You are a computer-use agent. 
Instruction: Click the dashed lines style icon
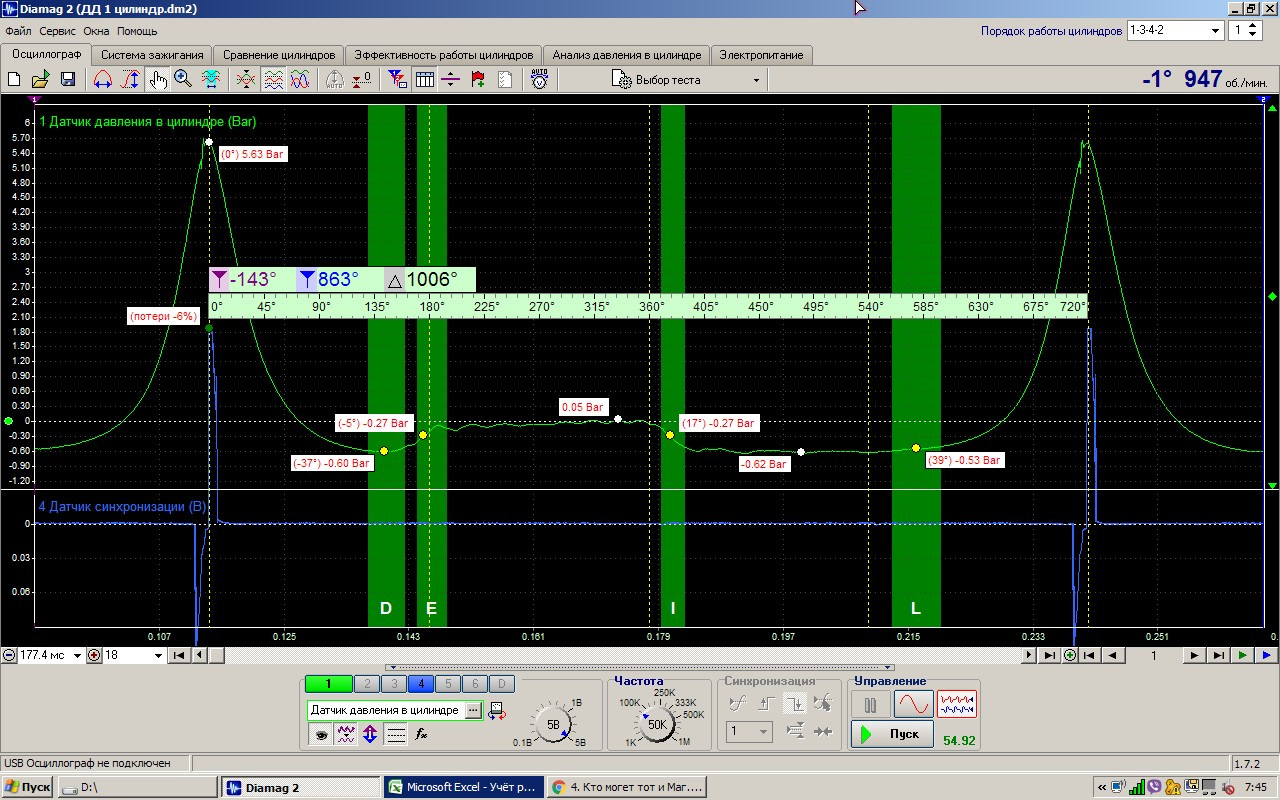point(396,734)
